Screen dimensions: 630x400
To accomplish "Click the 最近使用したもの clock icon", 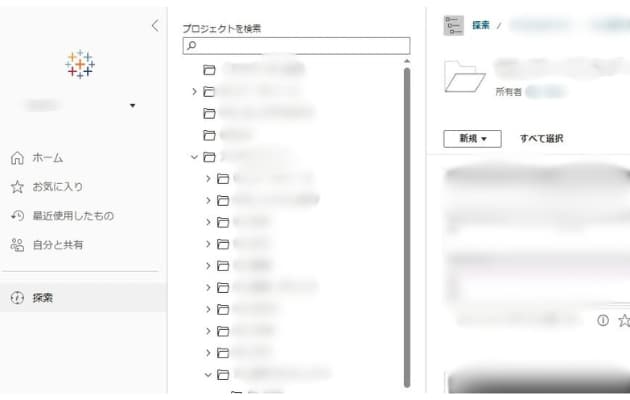I will (17, 216).
